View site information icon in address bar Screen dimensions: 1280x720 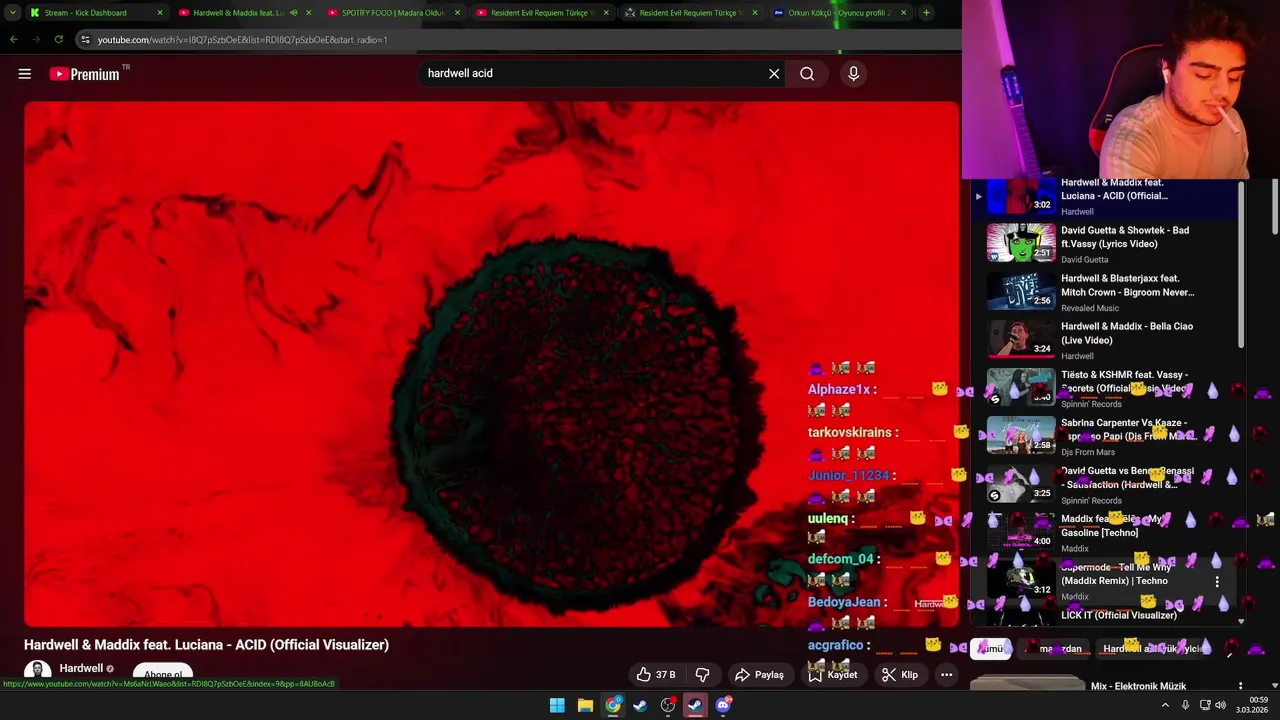[x=86, y=40]
